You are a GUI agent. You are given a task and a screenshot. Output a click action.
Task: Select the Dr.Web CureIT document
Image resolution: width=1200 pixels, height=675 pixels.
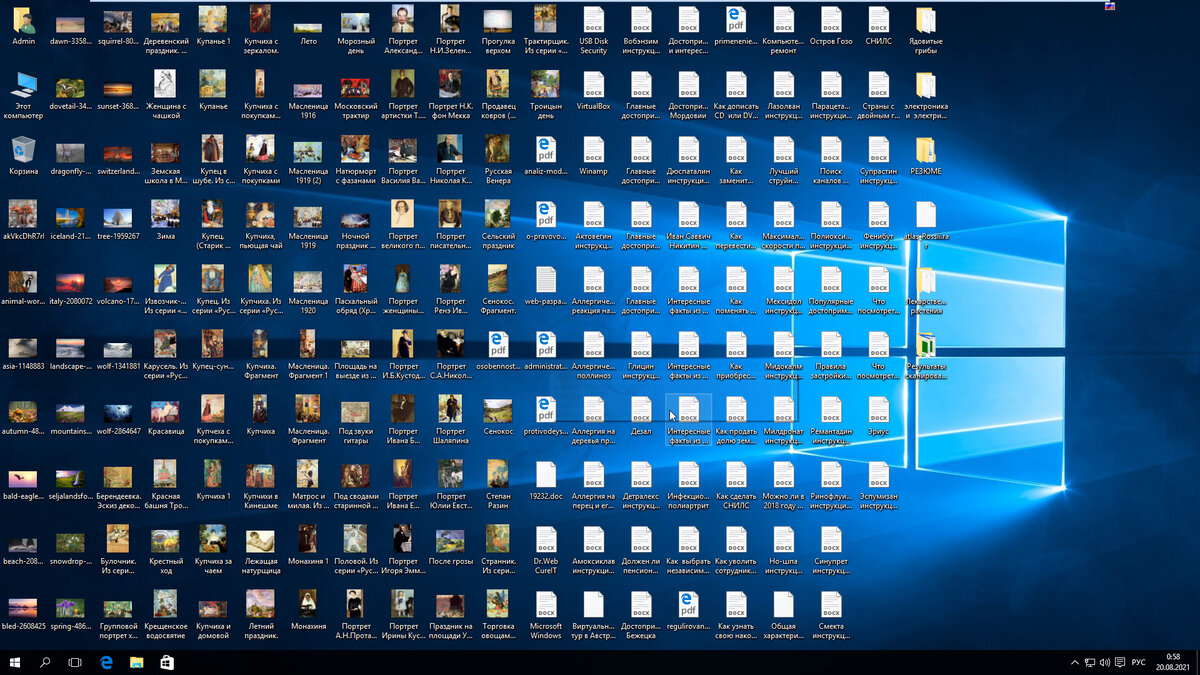tap(545, 540)
